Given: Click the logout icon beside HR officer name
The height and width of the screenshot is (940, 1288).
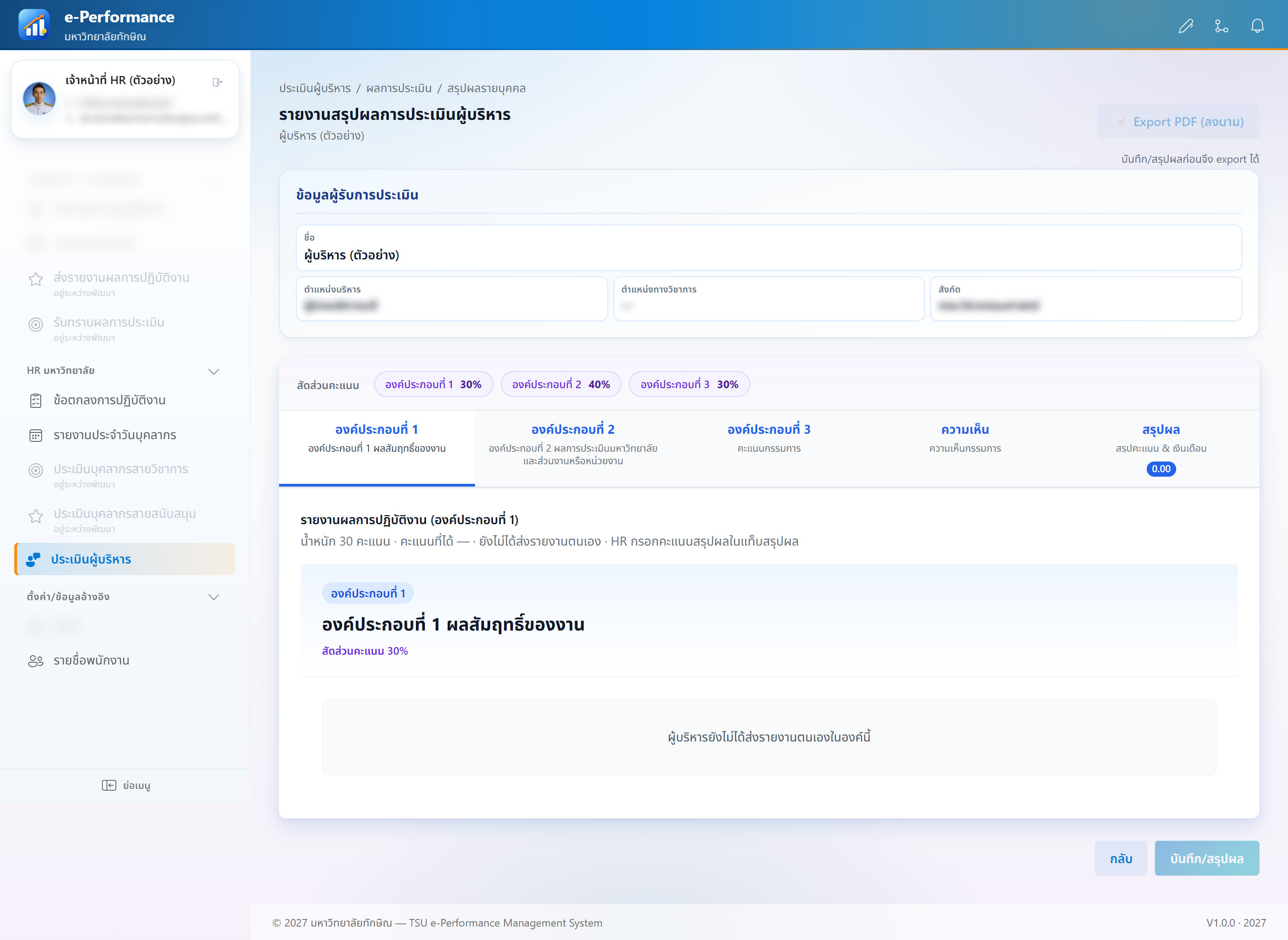Looking at the screenshot, I should 217,82.
